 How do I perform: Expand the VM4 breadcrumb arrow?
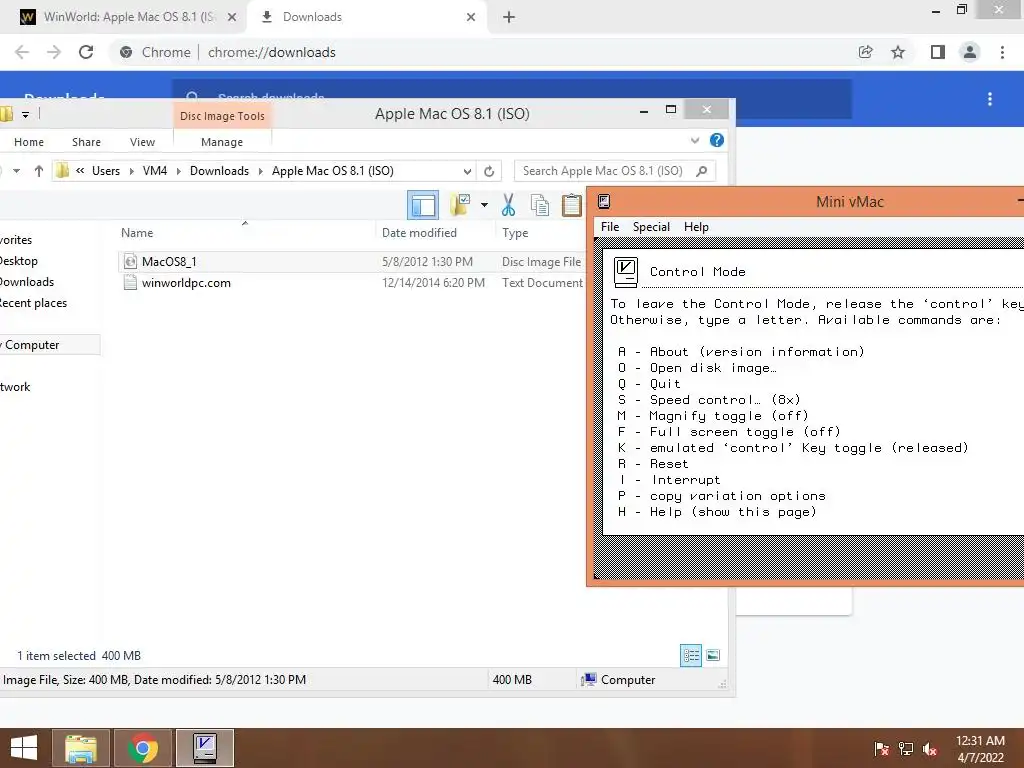click(178, 171)
